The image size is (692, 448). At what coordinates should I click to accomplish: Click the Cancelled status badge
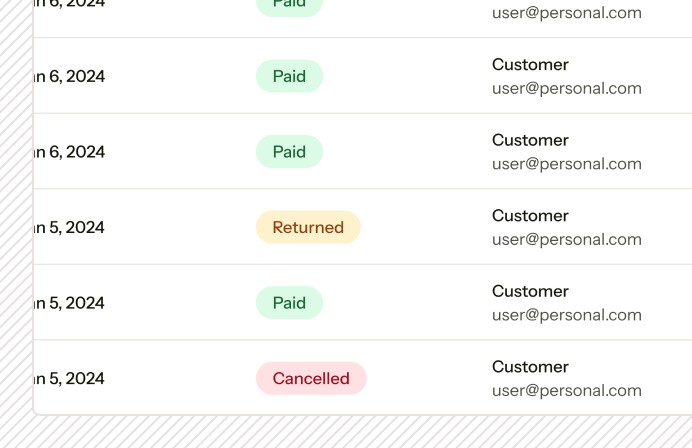tap(311, 378)
